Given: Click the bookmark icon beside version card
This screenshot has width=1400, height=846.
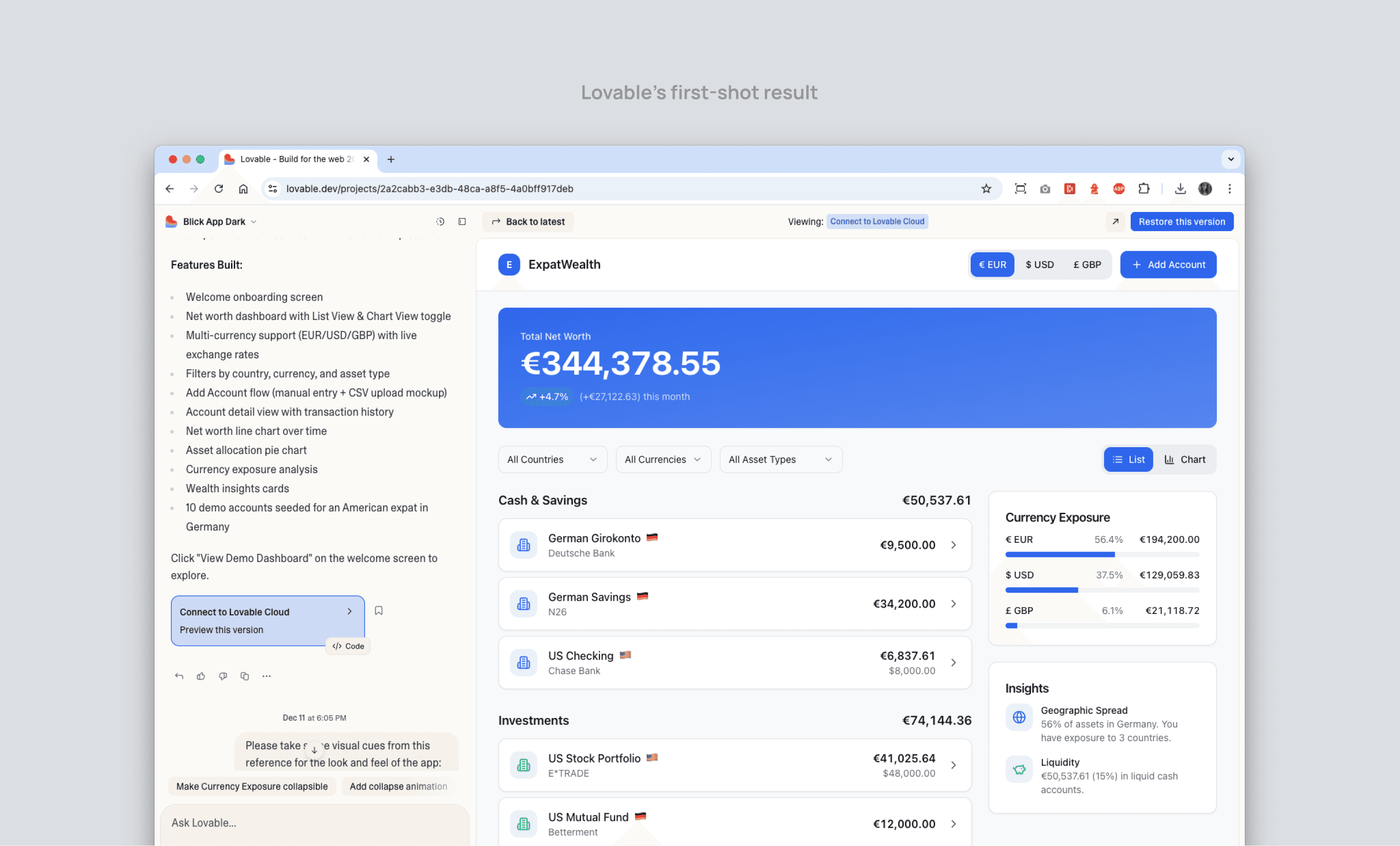Looking at the screenshot, I should click(x=378, y=611).
